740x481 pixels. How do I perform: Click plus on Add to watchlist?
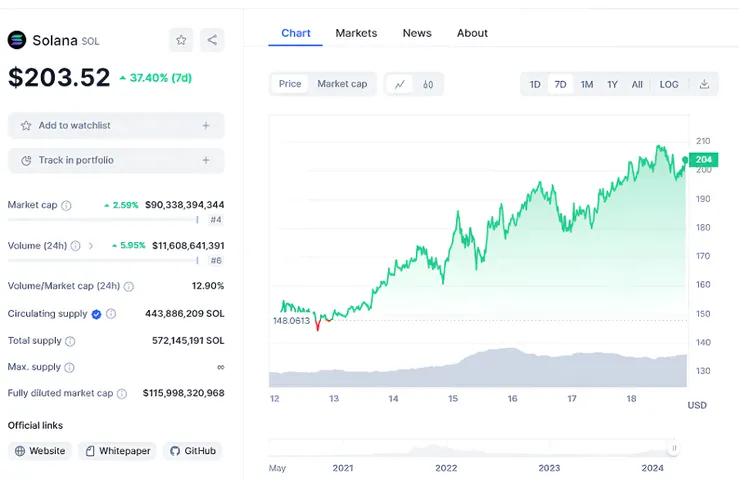click(206, 126)
